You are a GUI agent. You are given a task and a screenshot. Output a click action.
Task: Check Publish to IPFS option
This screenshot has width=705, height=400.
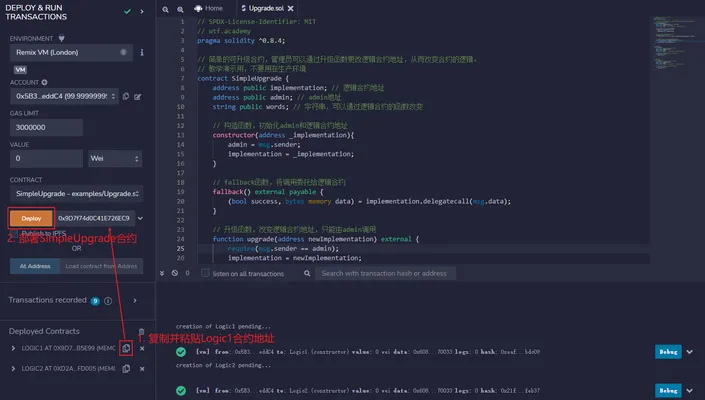(13, 233)
